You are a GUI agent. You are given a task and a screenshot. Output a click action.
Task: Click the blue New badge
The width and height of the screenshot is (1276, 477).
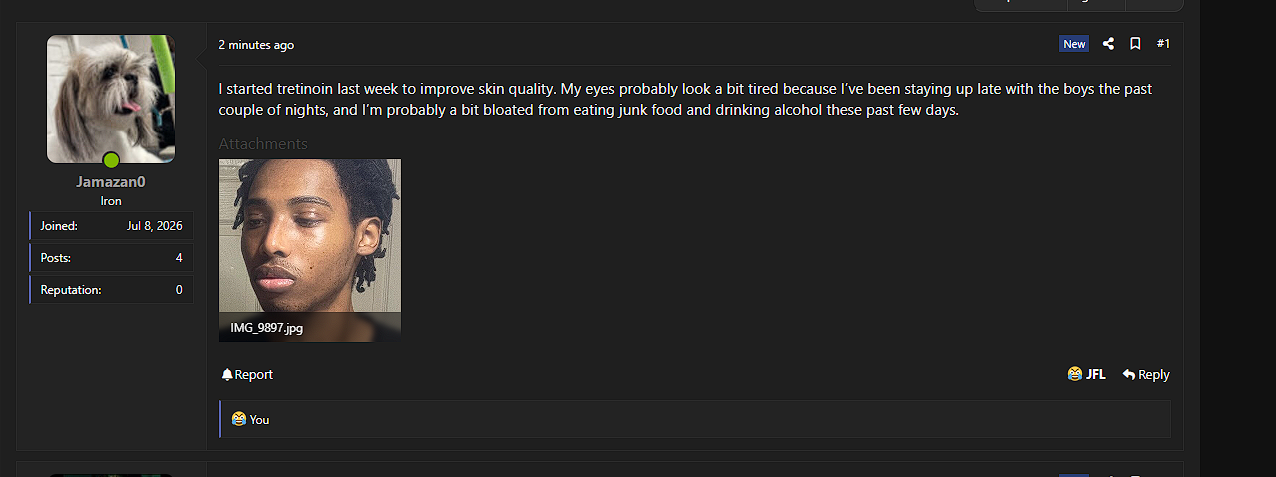click(1074, 44)
